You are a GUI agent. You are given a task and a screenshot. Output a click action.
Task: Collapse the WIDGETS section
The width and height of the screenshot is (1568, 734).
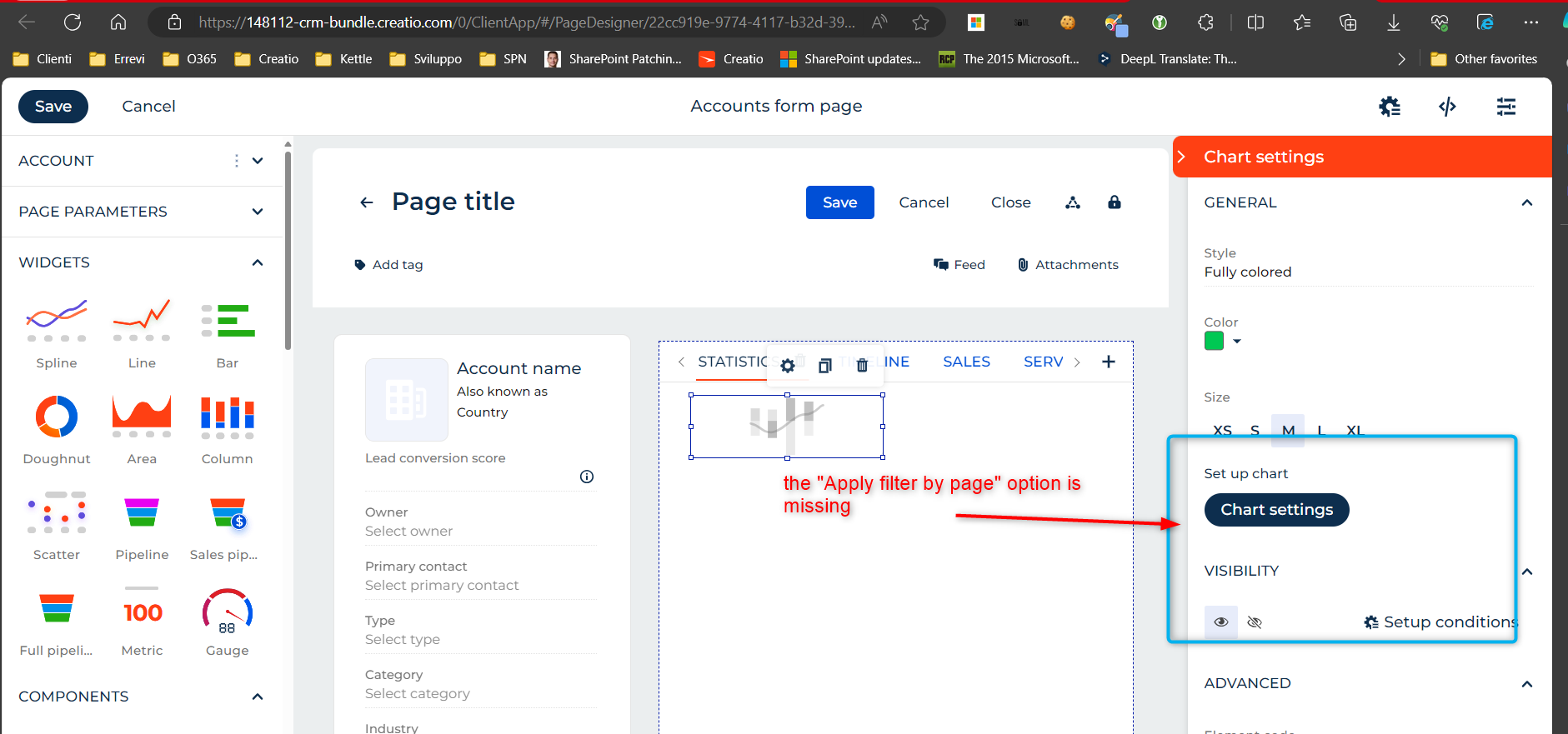pyautogui.click(x=258, y=262)
